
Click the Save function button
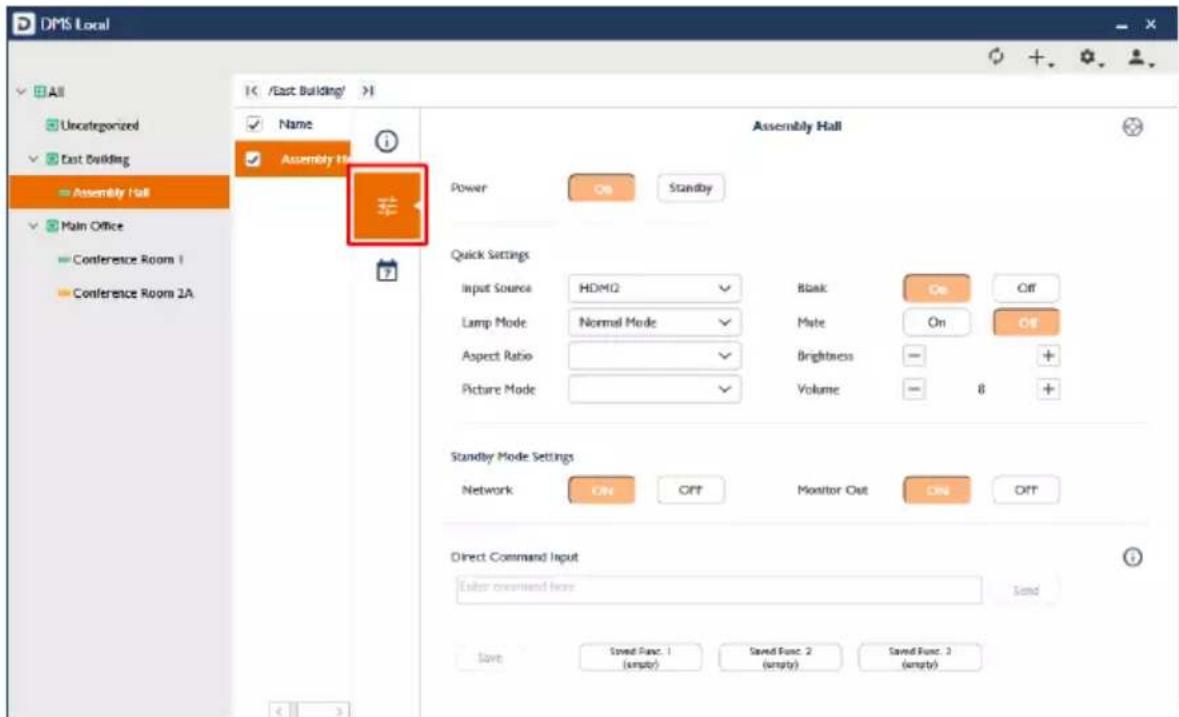[490, 658]
